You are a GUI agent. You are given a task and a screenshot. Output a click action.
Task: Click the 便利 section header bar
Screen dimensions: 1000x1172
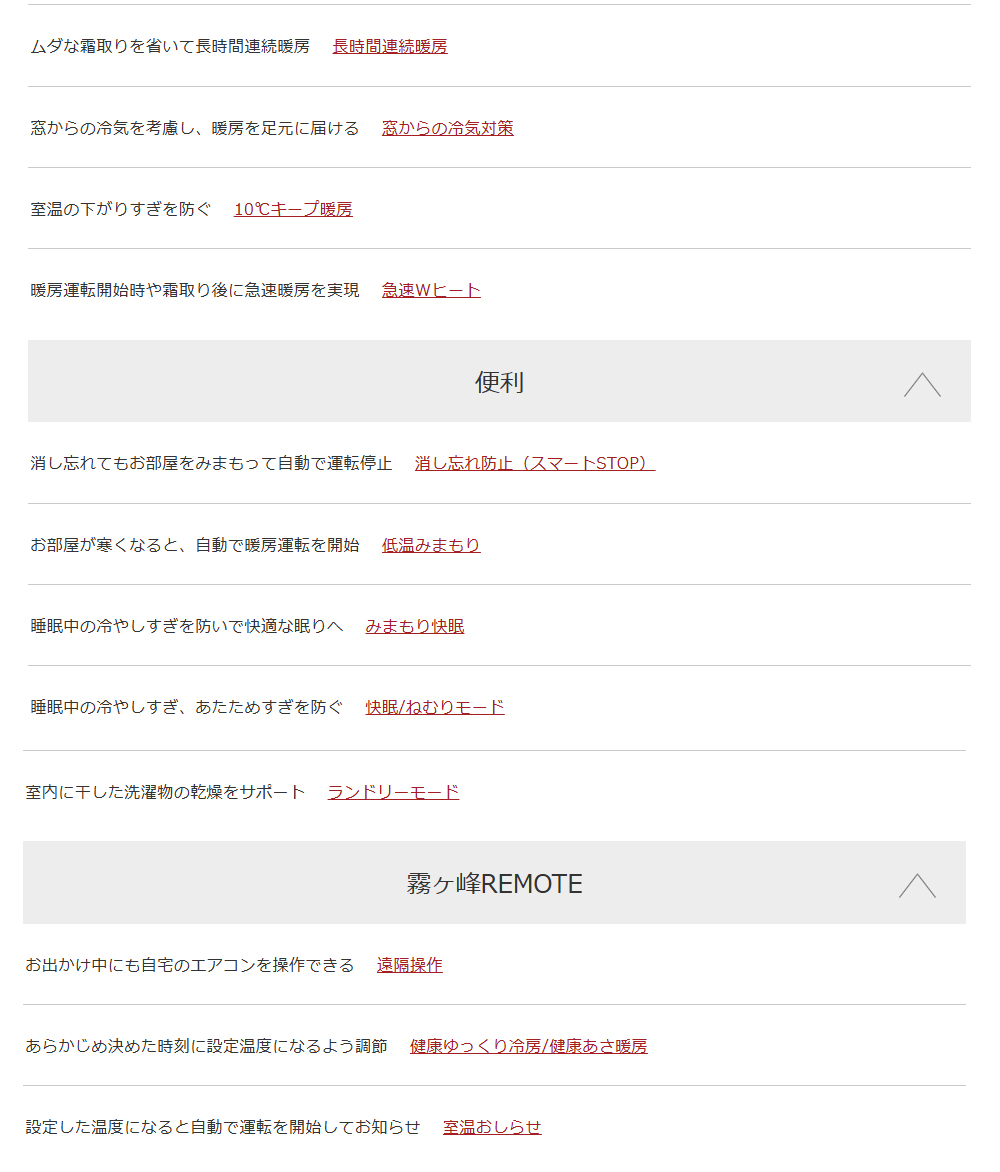click(499, 381)
